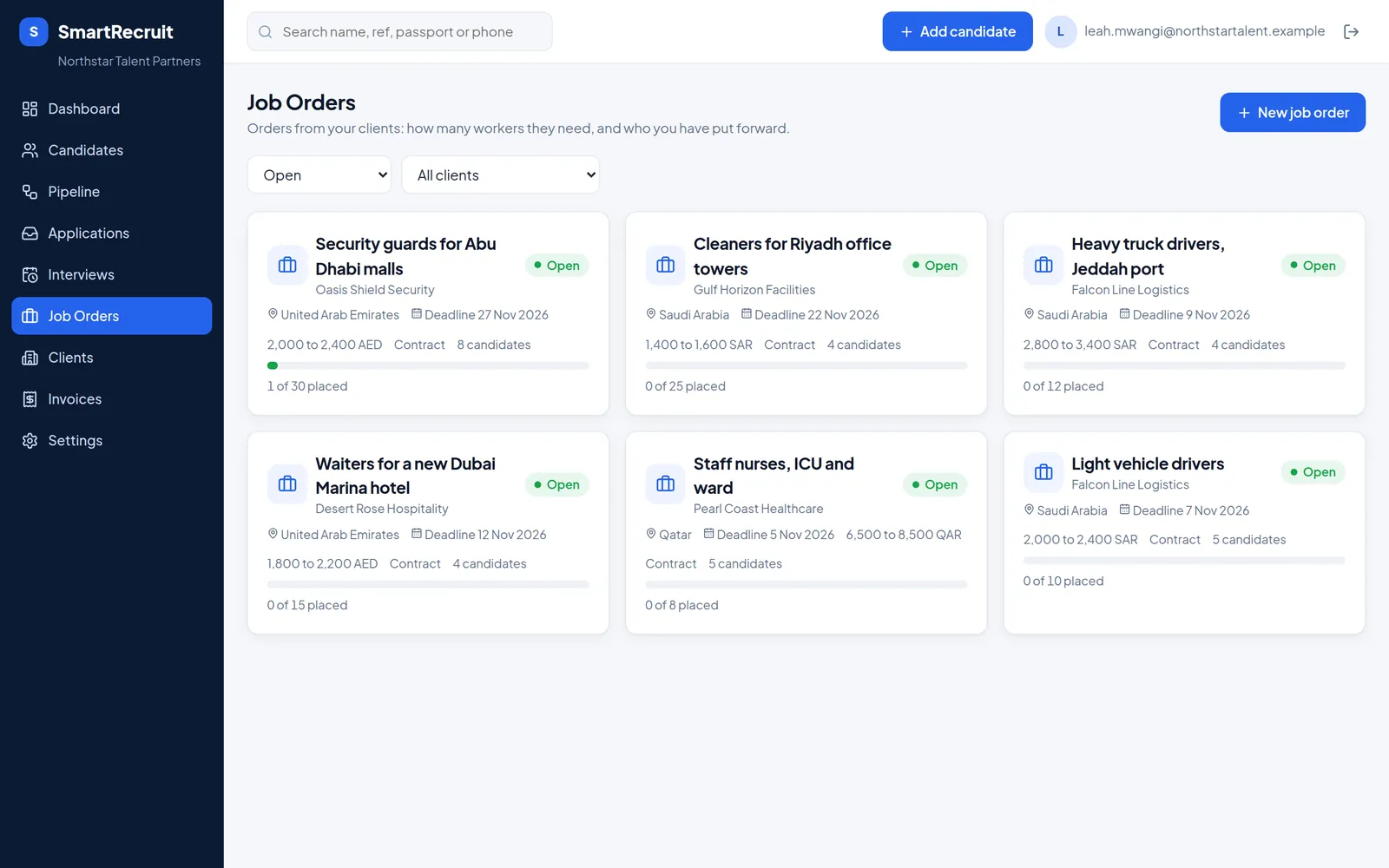Navigate to the Interviews section

(x=112, y=275)
